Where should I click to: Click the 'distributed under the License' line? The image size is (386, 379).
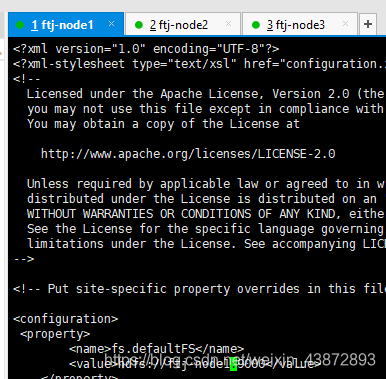206,199
